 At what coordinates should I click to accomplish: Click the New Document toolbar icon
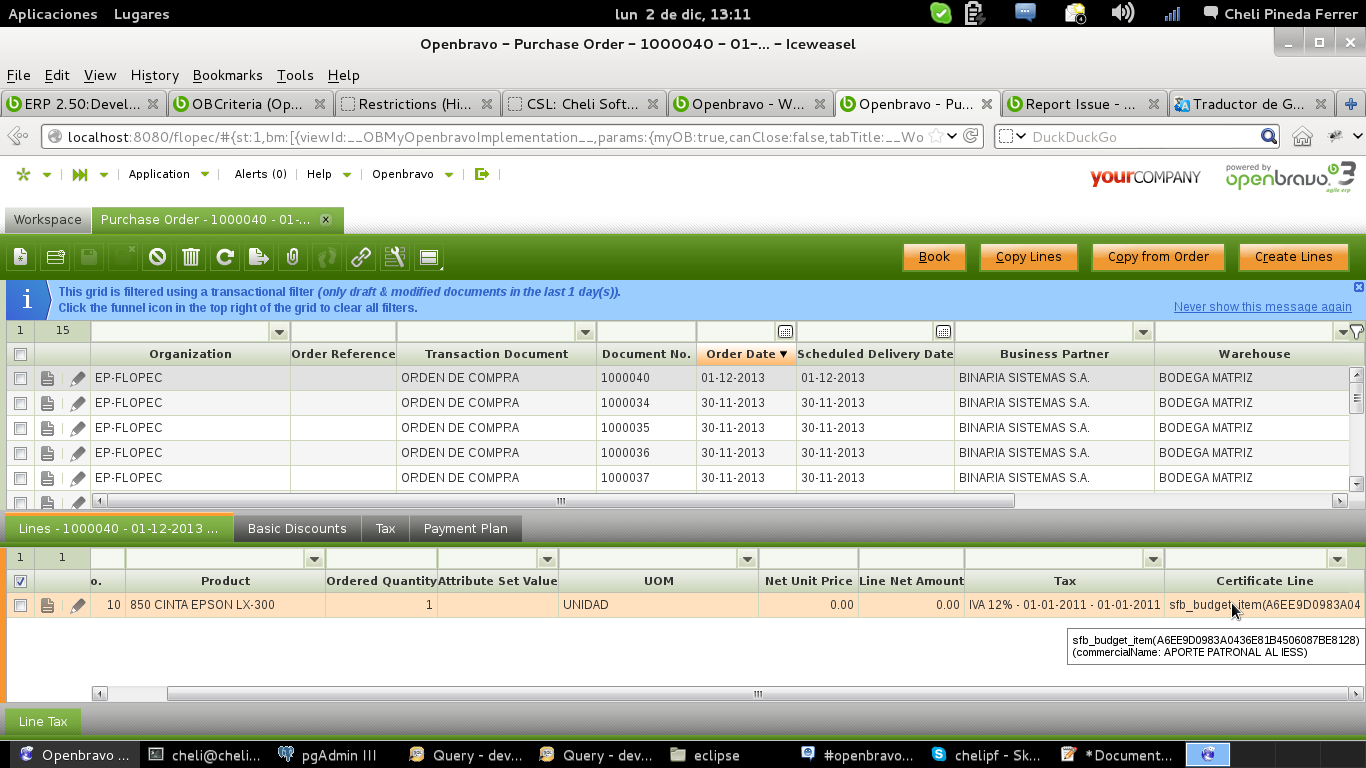pyautogui.click(x=21, y=257)
